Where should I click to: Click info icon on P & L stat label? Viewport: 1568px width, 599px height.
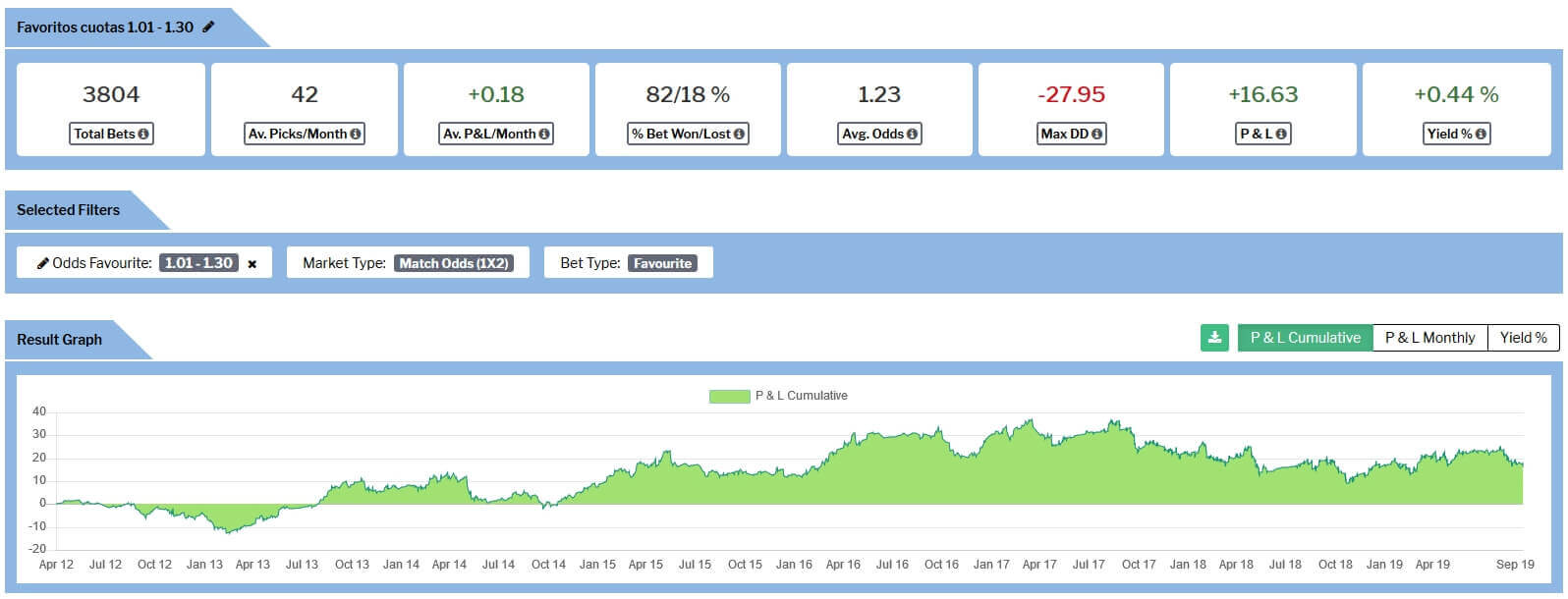coord(1281,135)
